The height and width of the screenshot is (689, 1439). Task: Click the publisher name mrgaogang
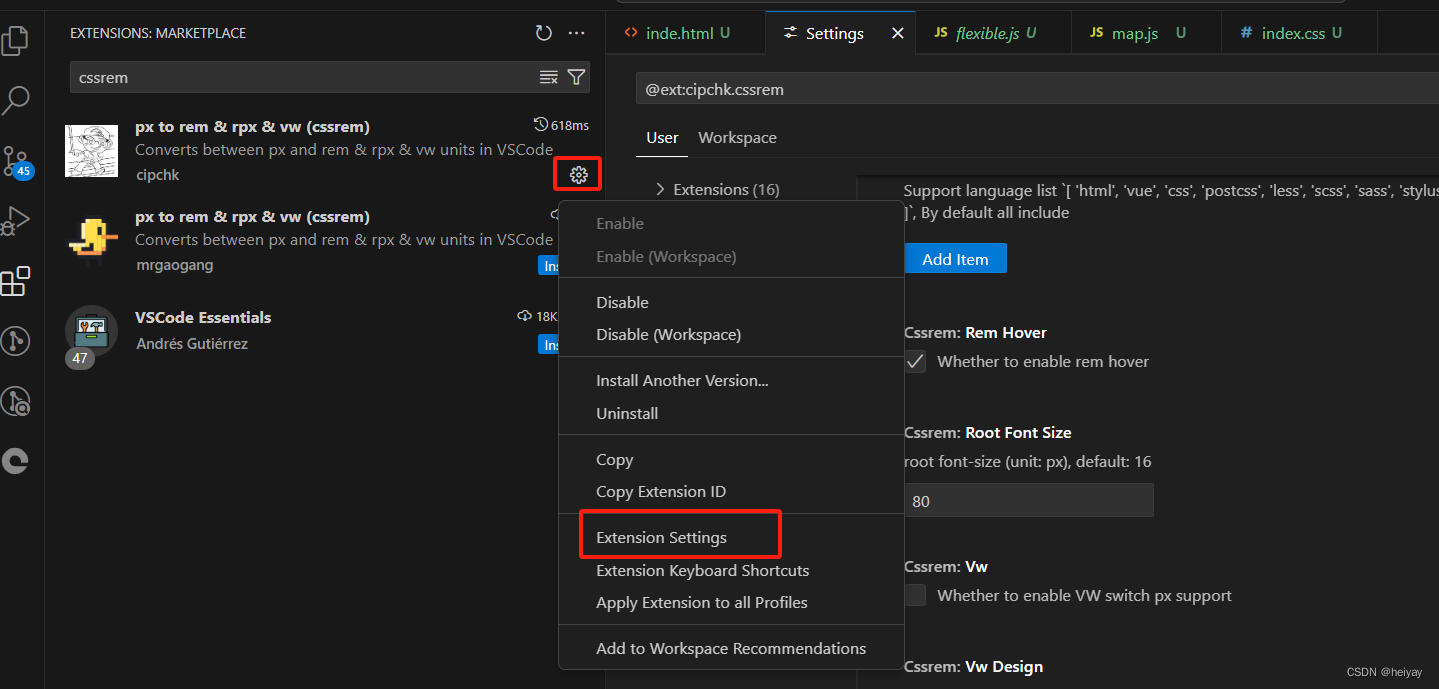(x=174, y=265)
